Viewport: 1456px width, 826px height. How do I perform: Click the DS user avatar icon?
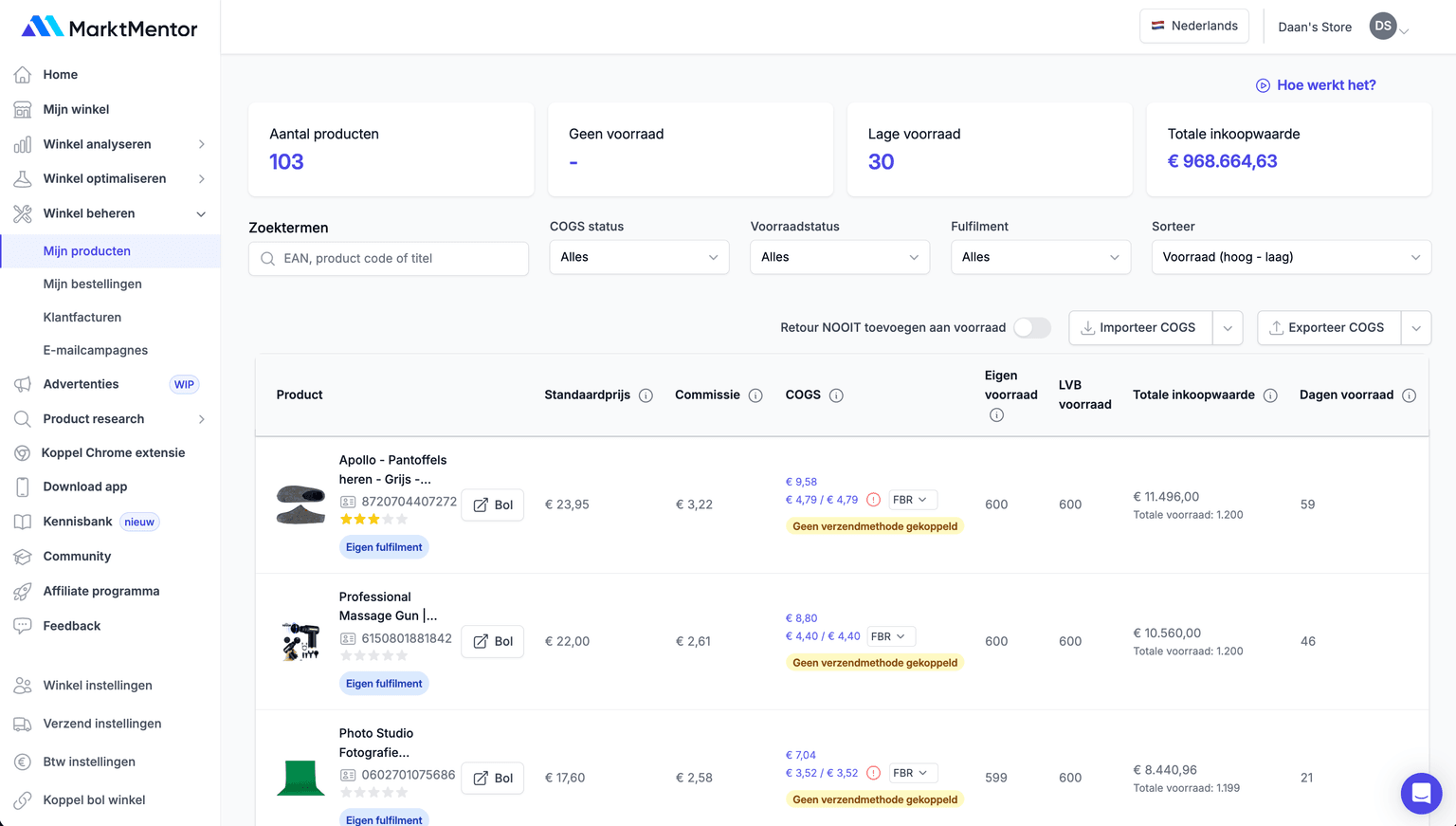pyautogui.click(x=1383, y=27)
